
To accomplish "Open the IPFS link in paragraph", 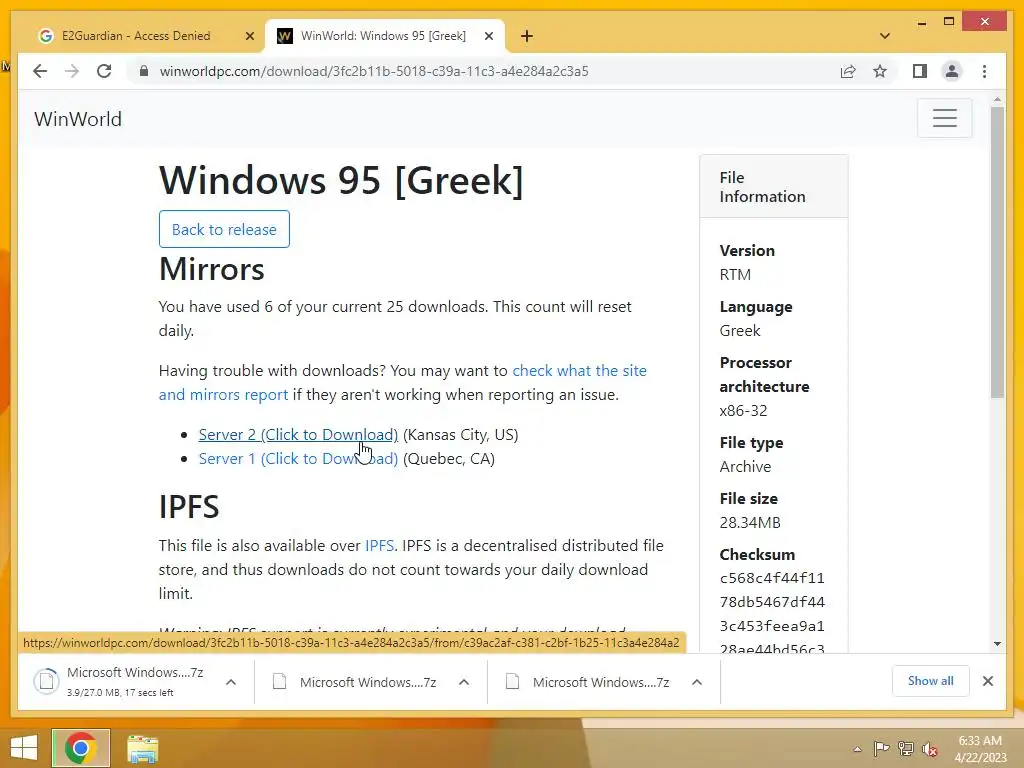I will click(x=379, y=545).
